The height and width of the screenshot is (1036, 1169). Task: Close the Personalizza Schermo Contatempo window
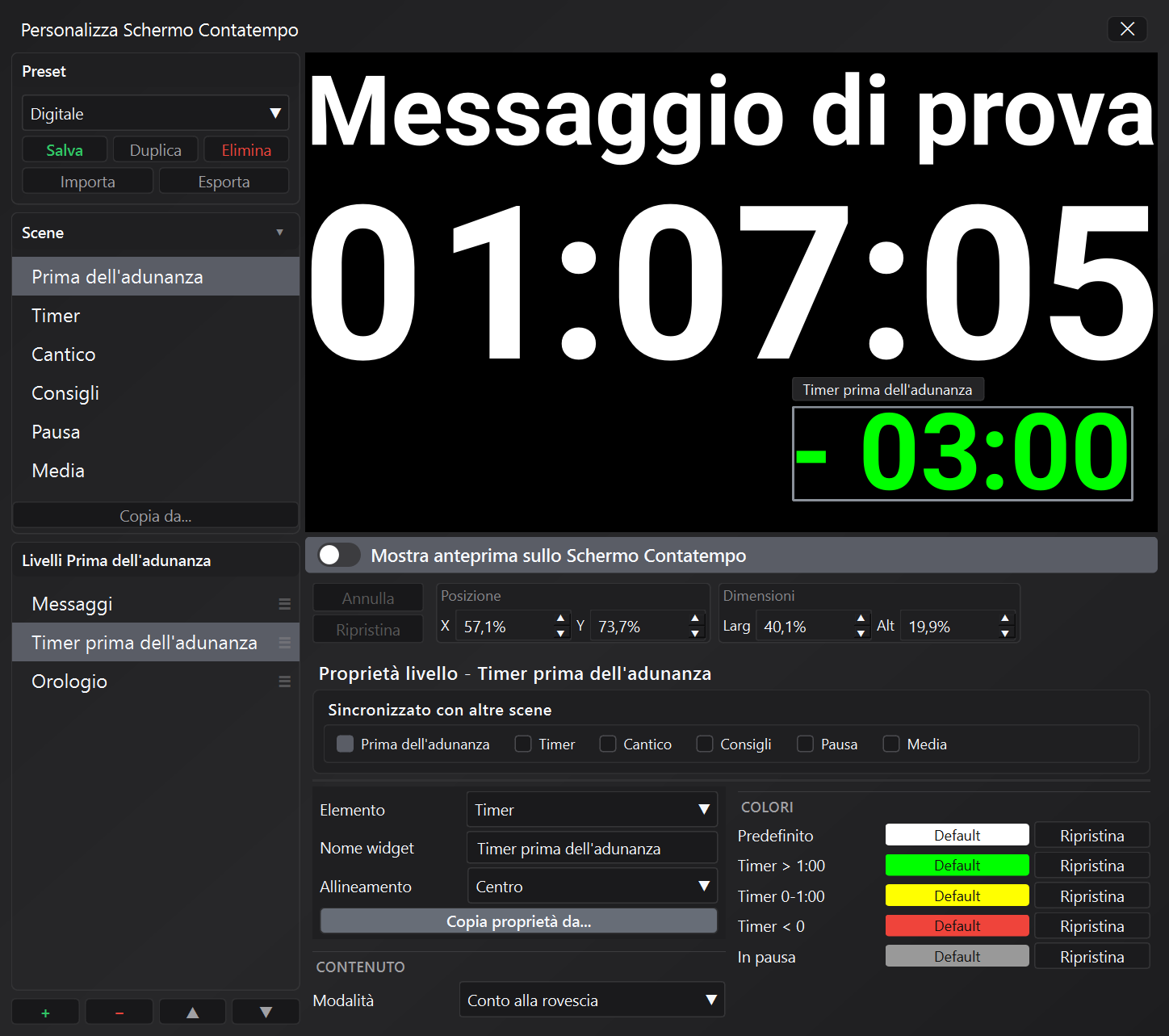tap(1128, 29)
